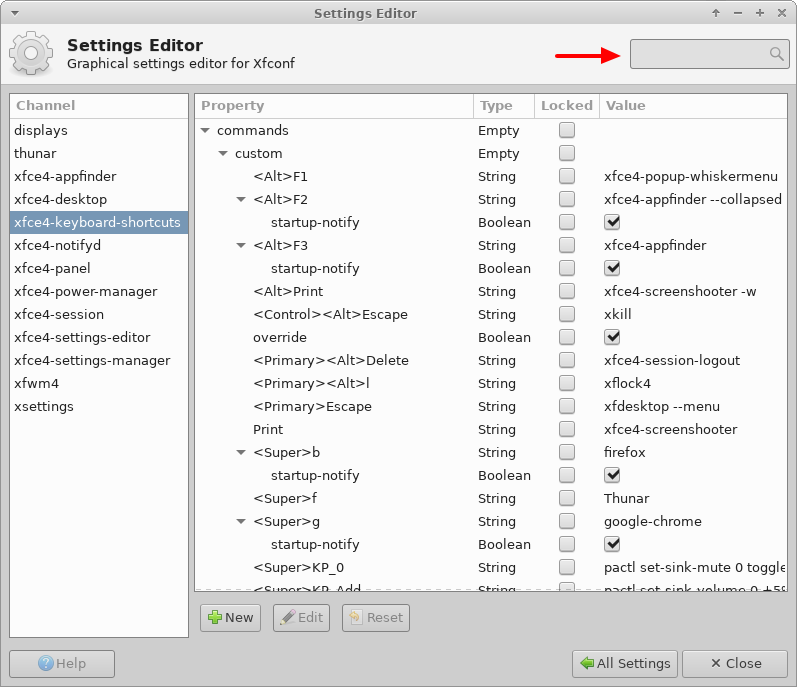797x687 pixels.
Task: Click the green plus New icon
Action: coord(214,617)
